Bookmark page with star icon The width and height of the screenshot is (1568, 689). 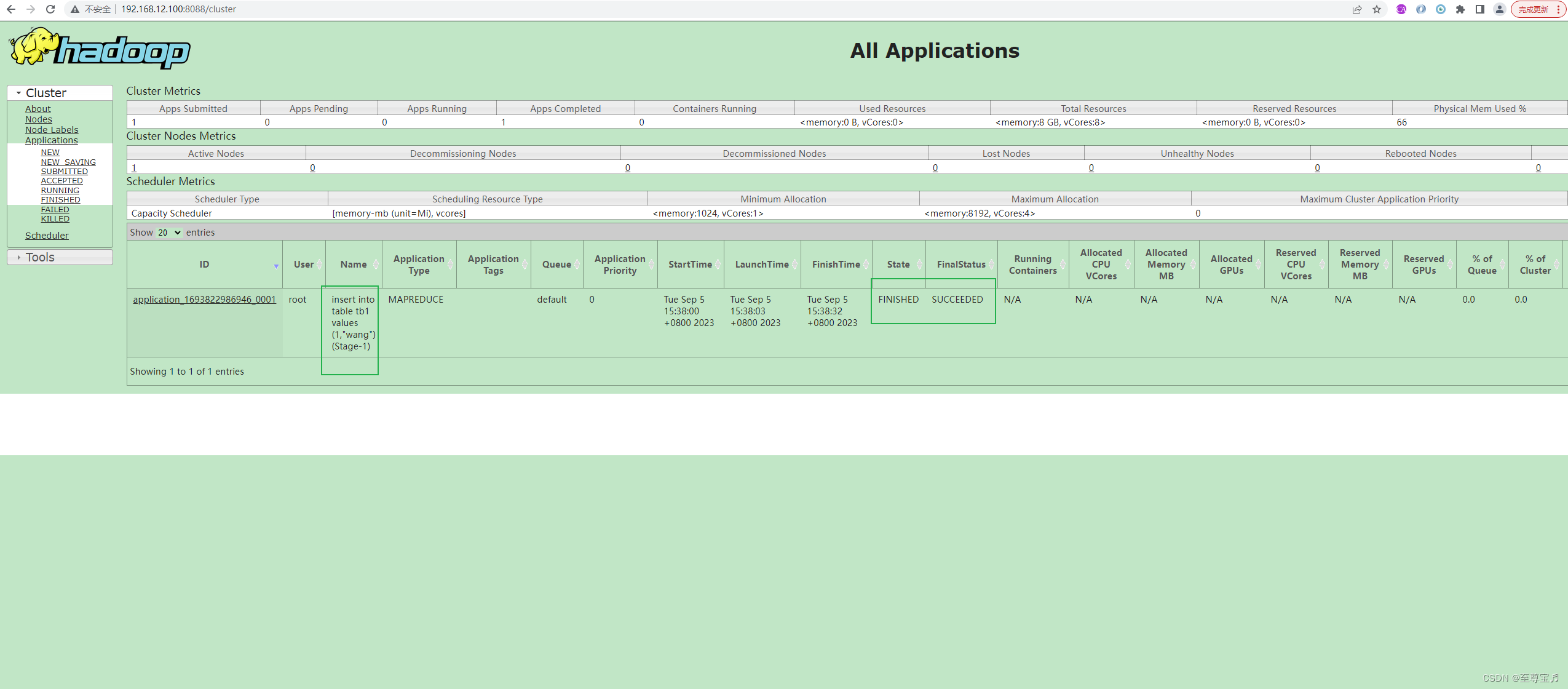pyautogui.click(x=1377, y=9)
